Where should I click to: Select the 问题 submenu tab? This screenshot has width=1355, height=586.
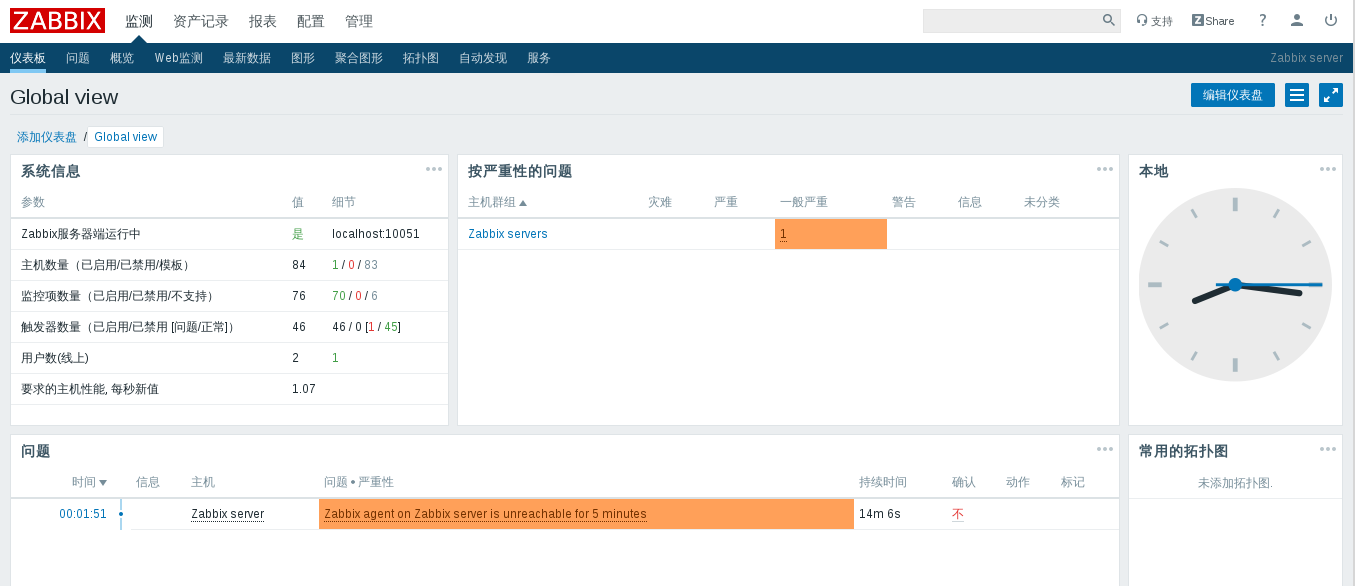[78, 58]
